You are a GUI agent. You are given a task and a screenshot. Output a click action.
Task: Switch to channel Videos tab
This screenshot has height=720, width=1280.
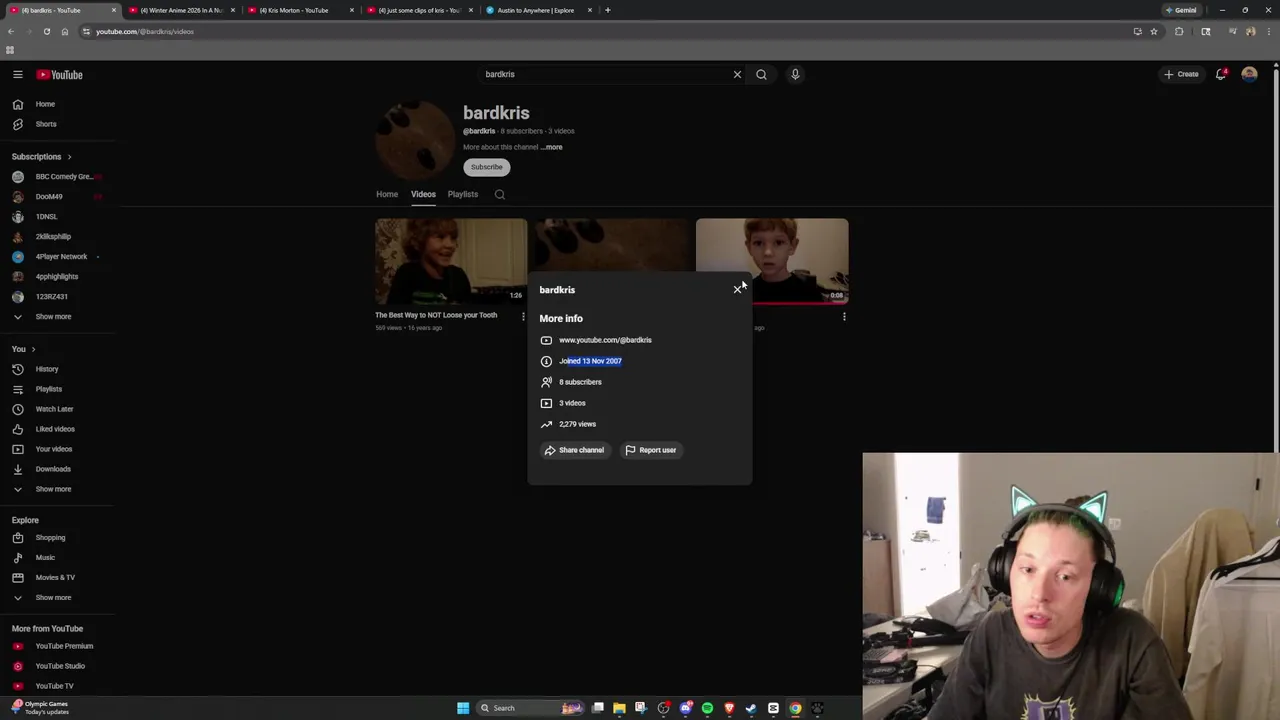pos(423,194)
